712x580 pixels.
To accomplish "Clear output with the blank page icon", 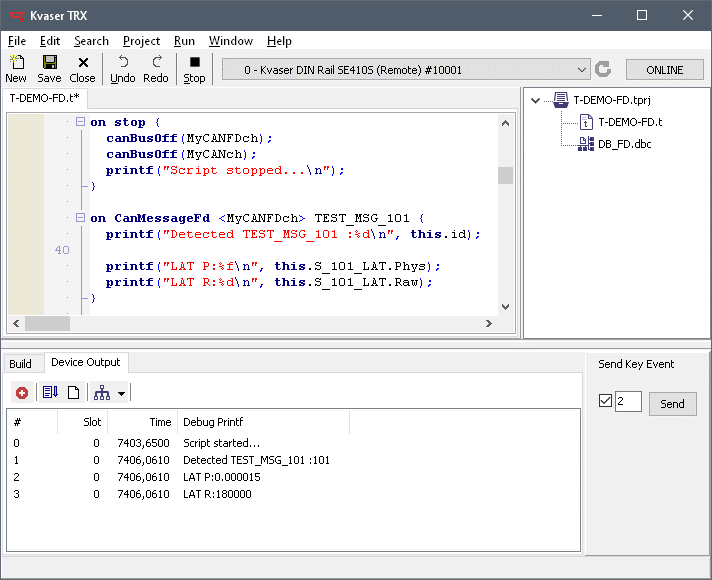I will (x=73, y=393).
